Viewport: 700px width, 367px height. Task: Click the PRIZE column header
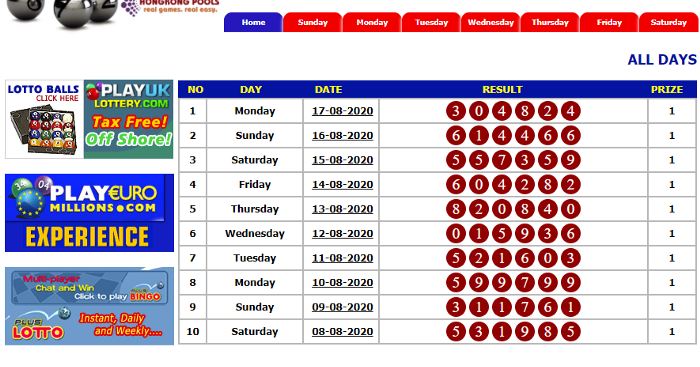tap(667, 89)
